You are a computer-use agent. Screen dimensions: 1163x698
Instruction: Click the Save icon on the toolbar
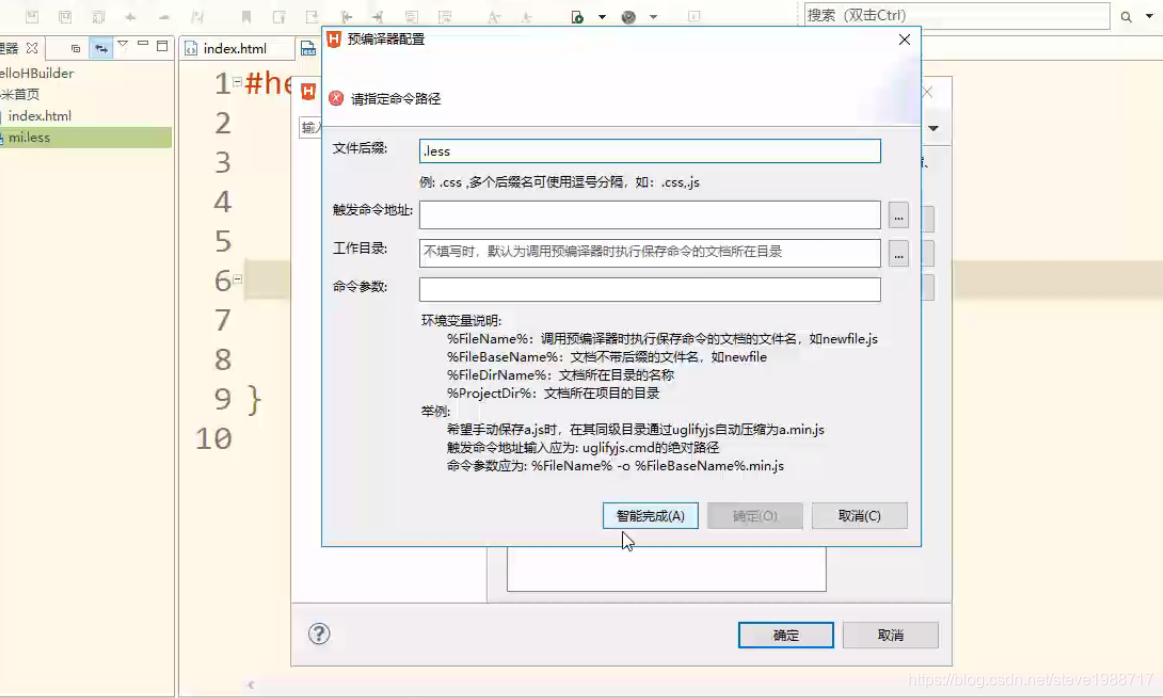pos(30,15)
